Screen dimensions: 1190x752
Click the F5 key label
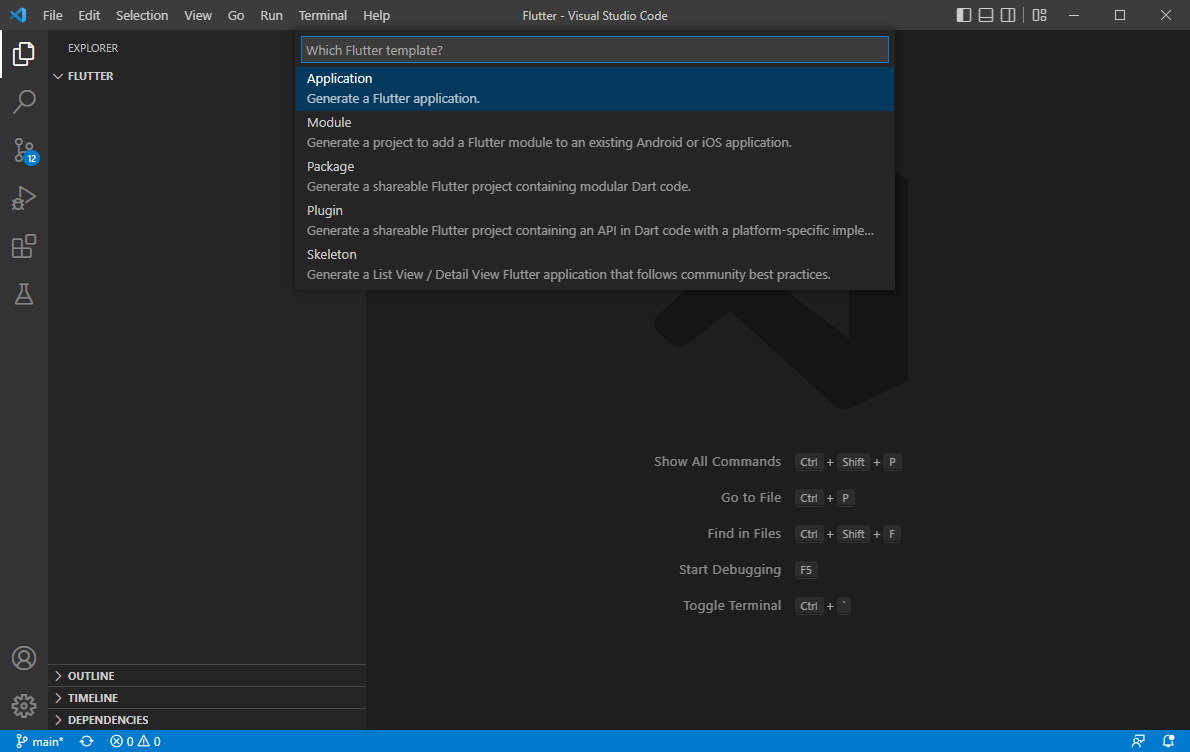pyautogui.click(x=806, y=570)
